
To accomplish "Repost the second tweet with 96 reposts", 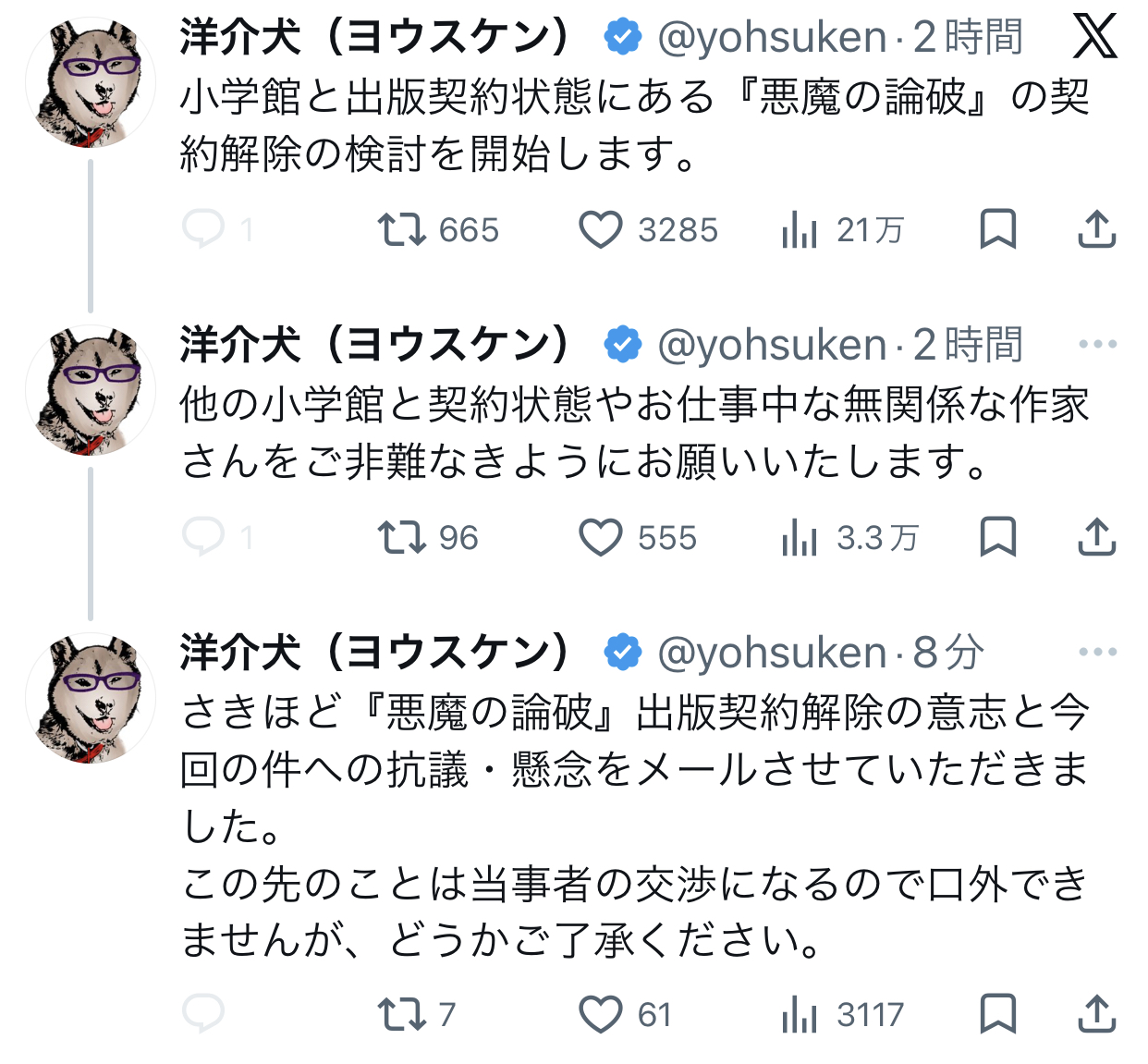I will (x=402, y=537).
